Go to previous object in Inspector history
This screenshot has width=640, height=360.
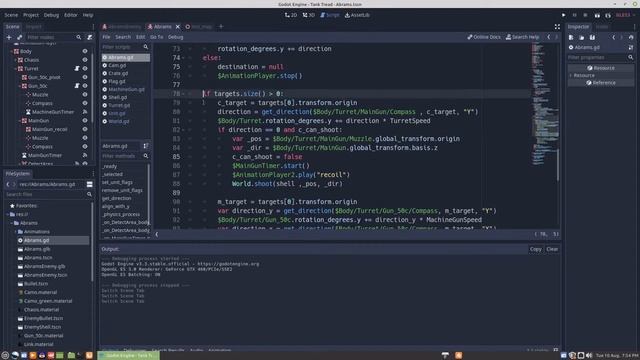[613, 37]
